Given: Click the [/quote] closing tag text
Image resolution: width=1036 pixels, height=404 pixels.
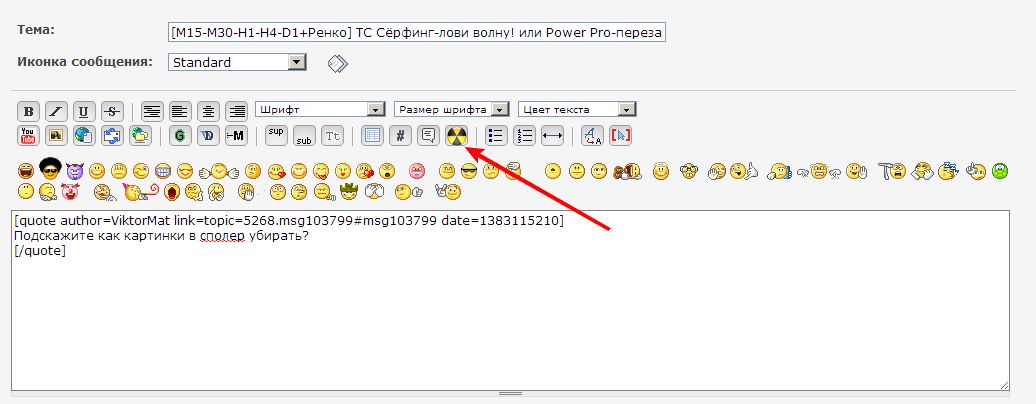Looking at the screenshot, I should point(40,251).
